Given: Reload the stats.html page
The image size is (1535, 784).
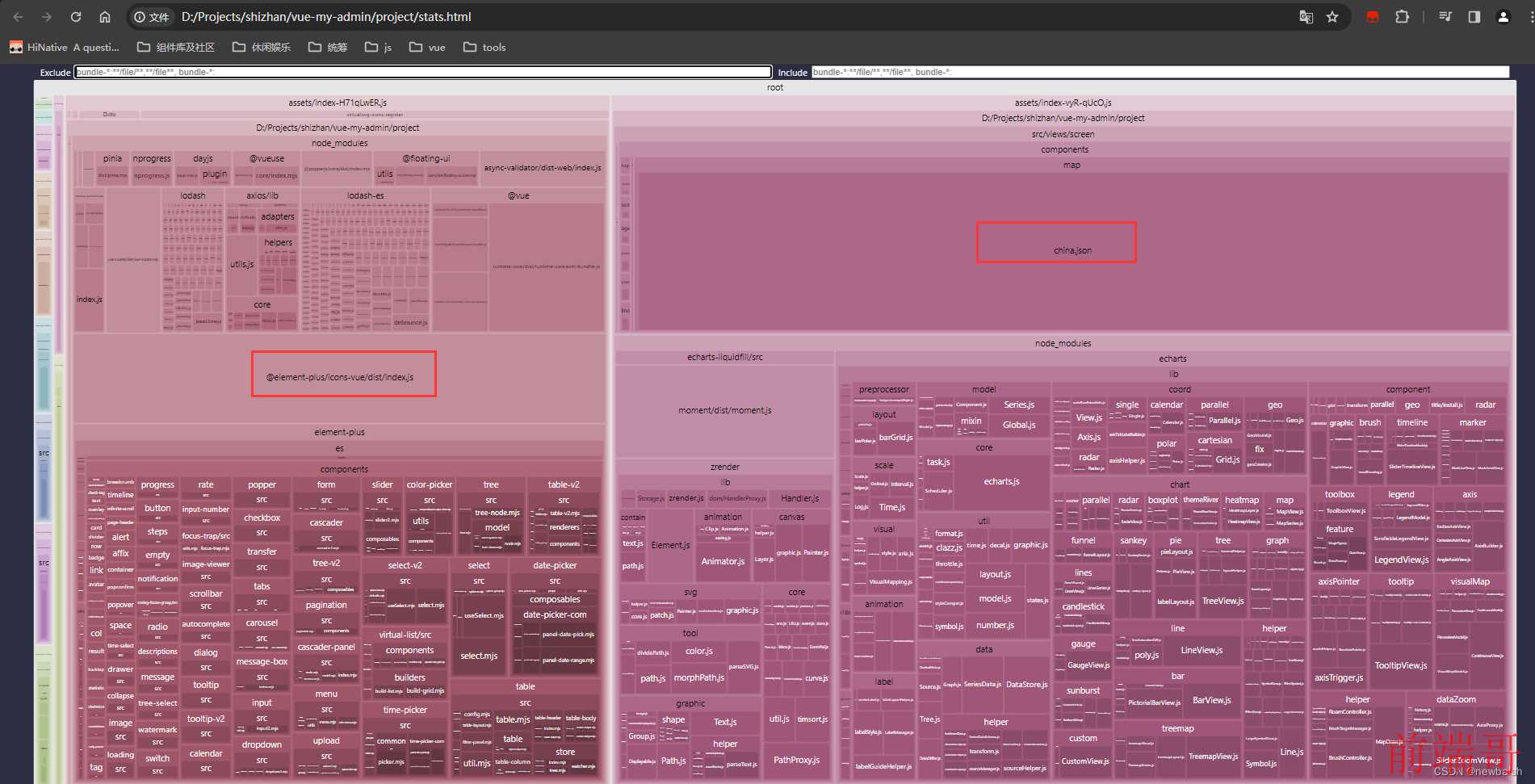Looking at the screenshot, I should (x=76, y=17).
